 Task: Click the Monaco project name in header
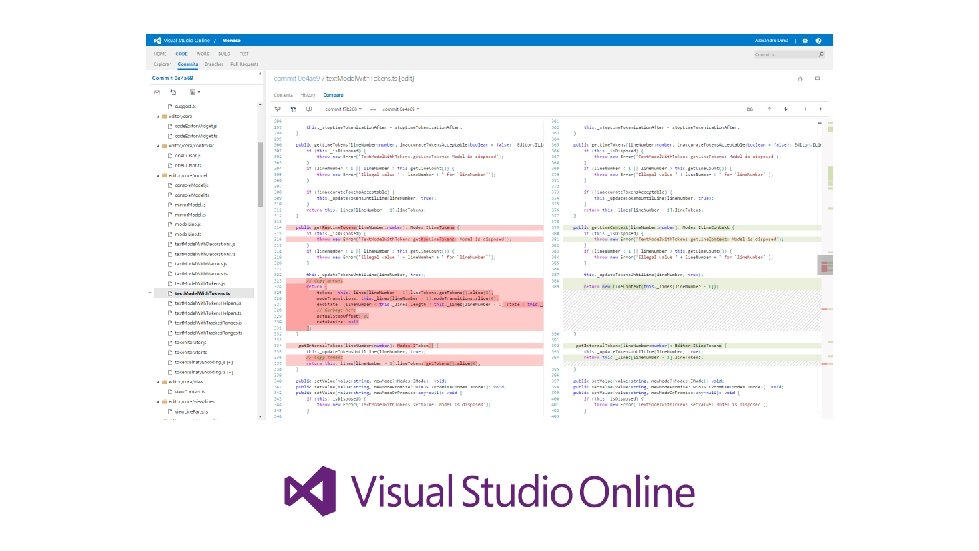coord(232,41)
